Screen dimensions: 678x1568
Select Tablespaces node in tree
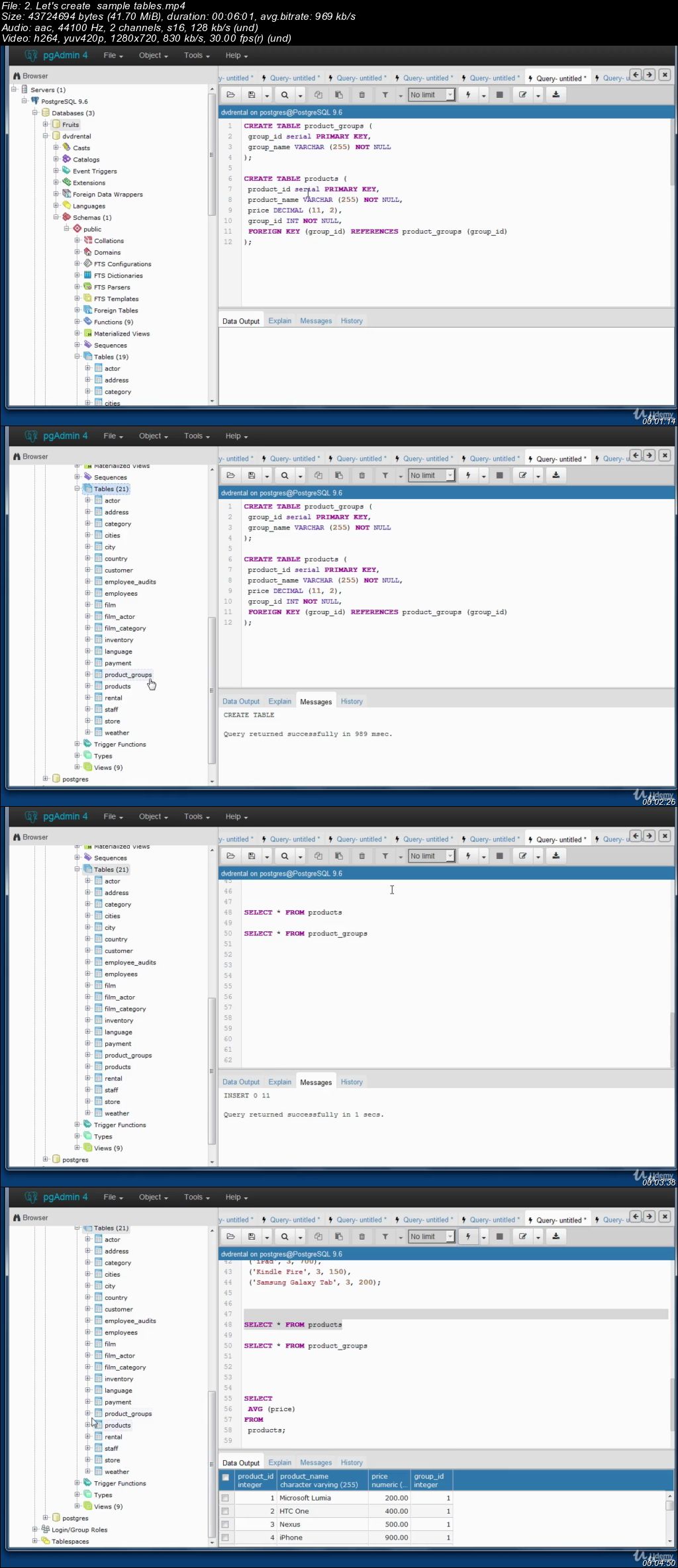pos(70,1542)
